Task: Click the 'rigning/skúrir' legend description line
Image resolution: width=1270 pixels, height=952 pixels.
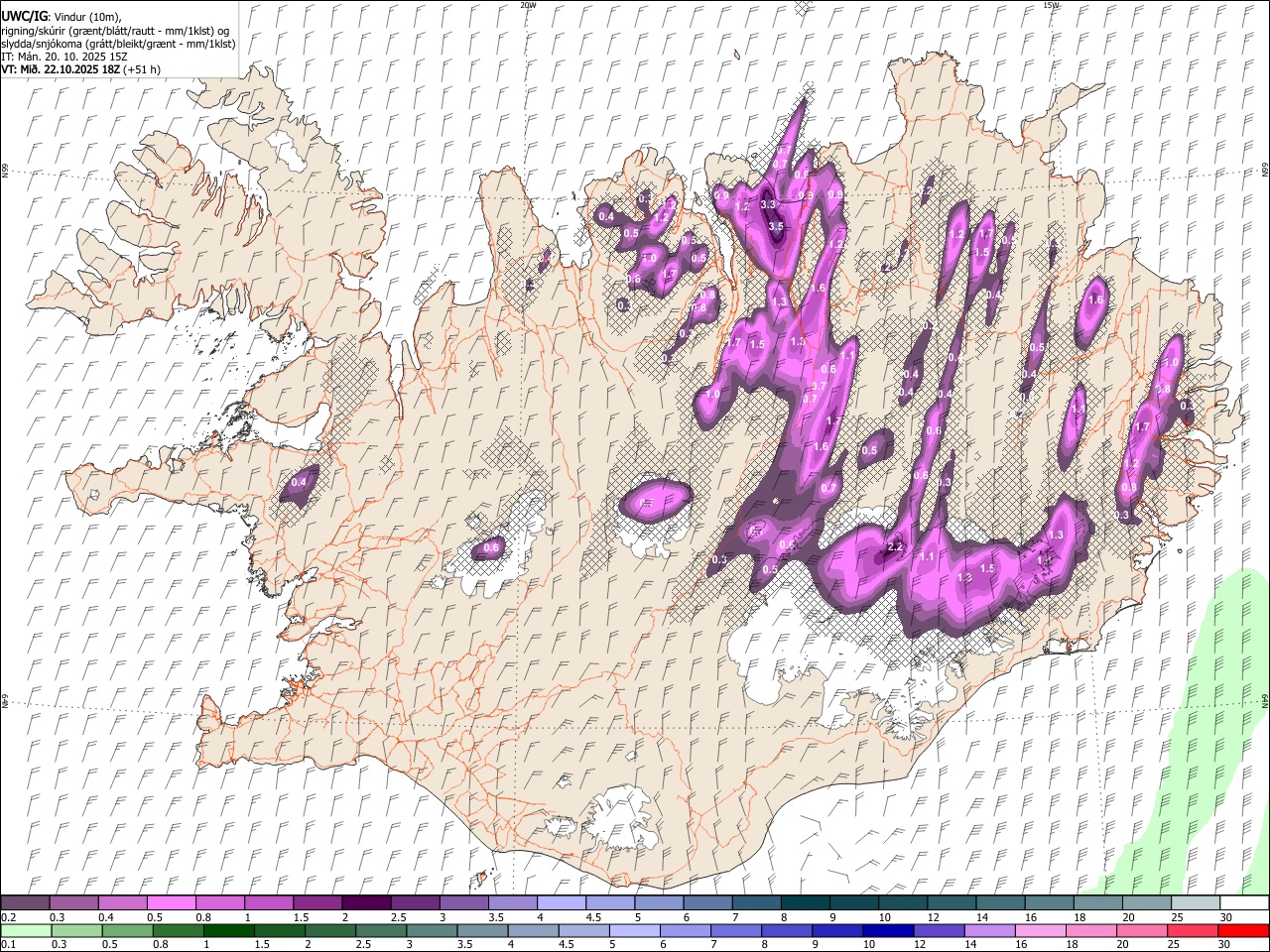Action: click(x=117, y=31)
